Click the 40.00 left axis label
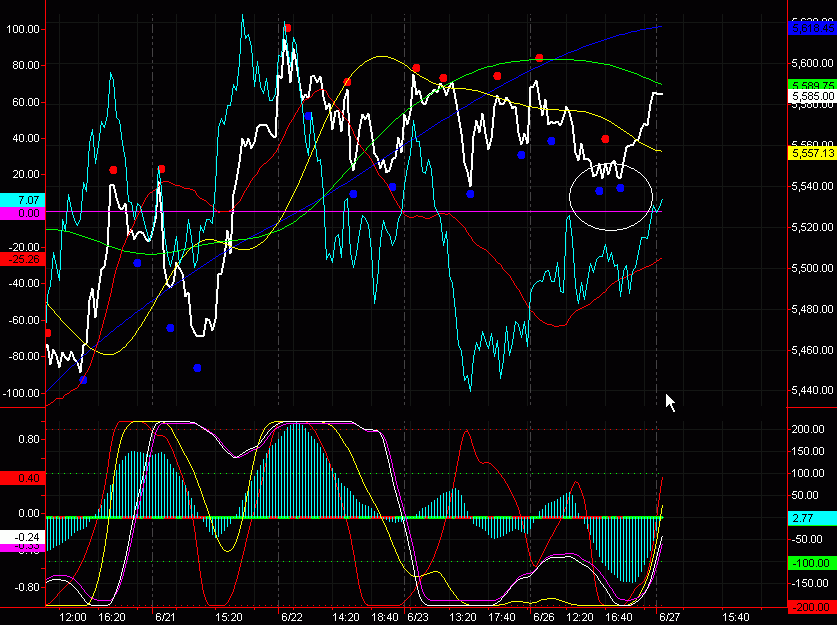Image resolution: width=837 pixels, height=625 pixels. click(25, 138)
